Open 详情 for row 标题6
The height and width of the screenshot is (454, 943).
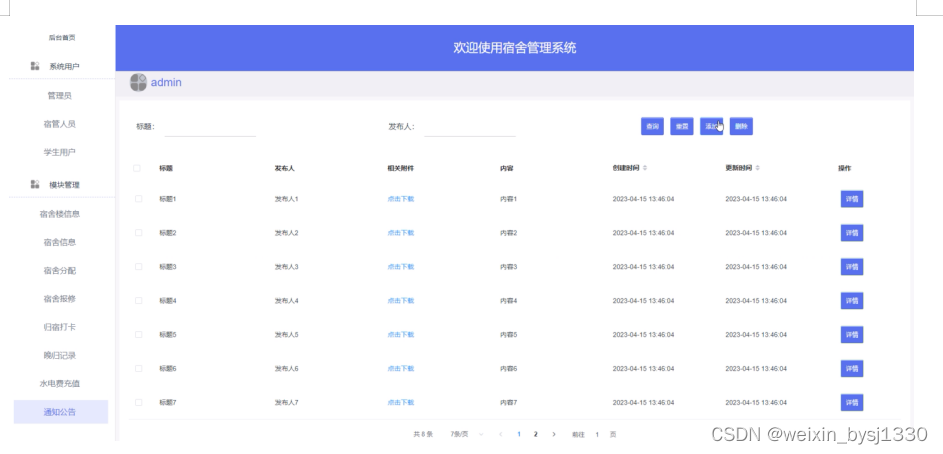coord(852,369)
